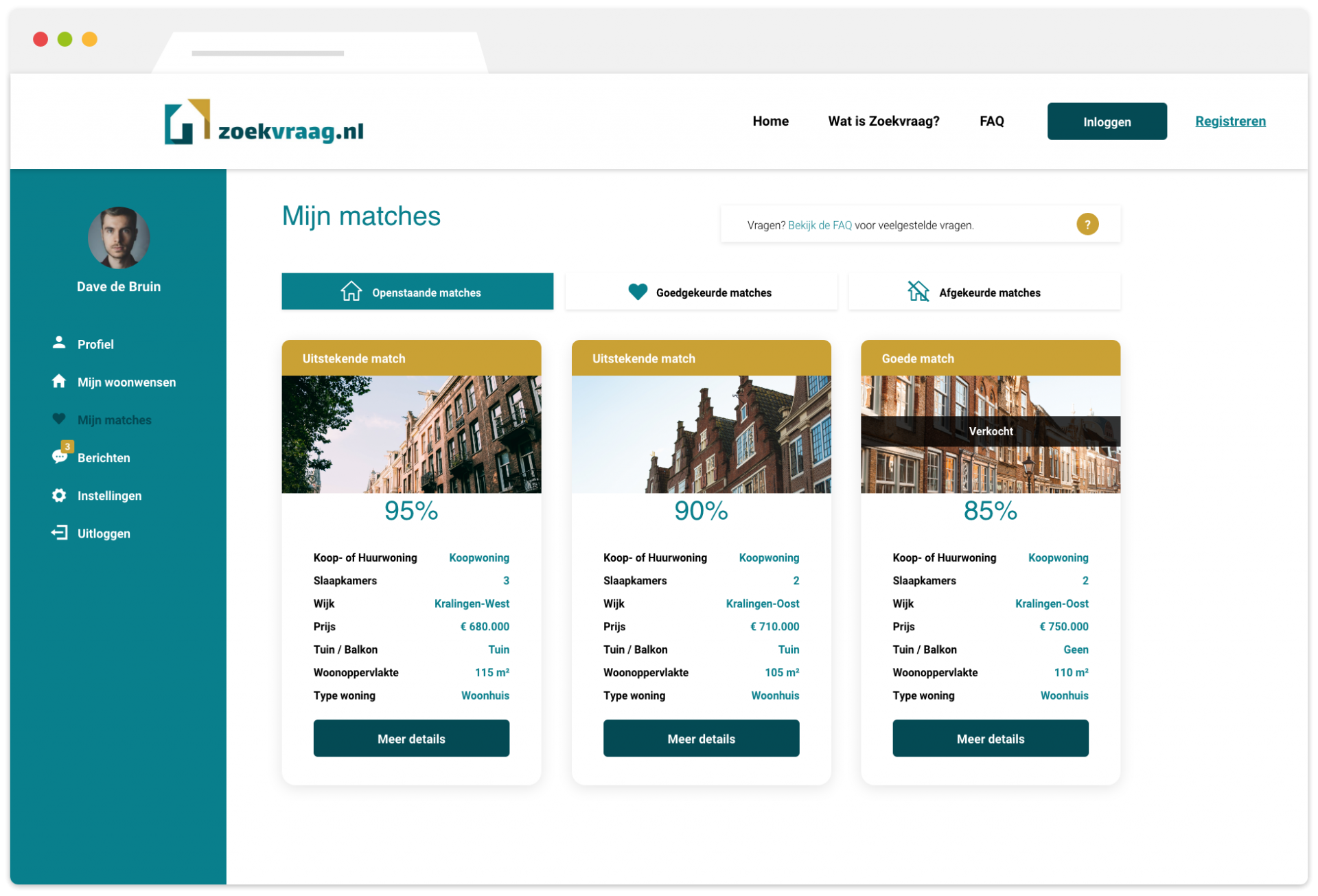Image resolution: width=1318 pixels, height=896 pixels.
Task: Click the 95% match score
Action: click(x=411, y=511)
